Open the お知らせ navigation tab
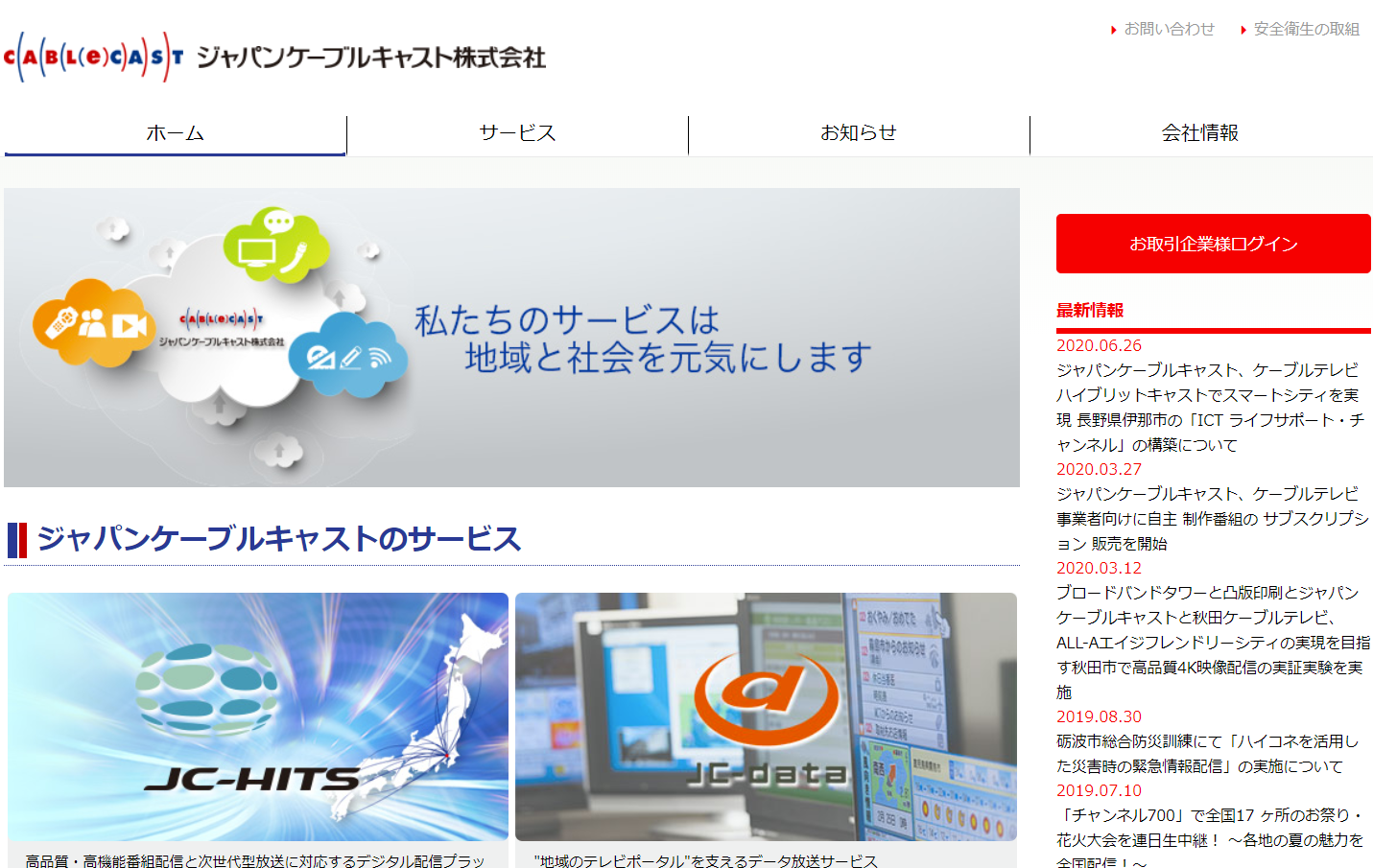 [x=859, y=133]
